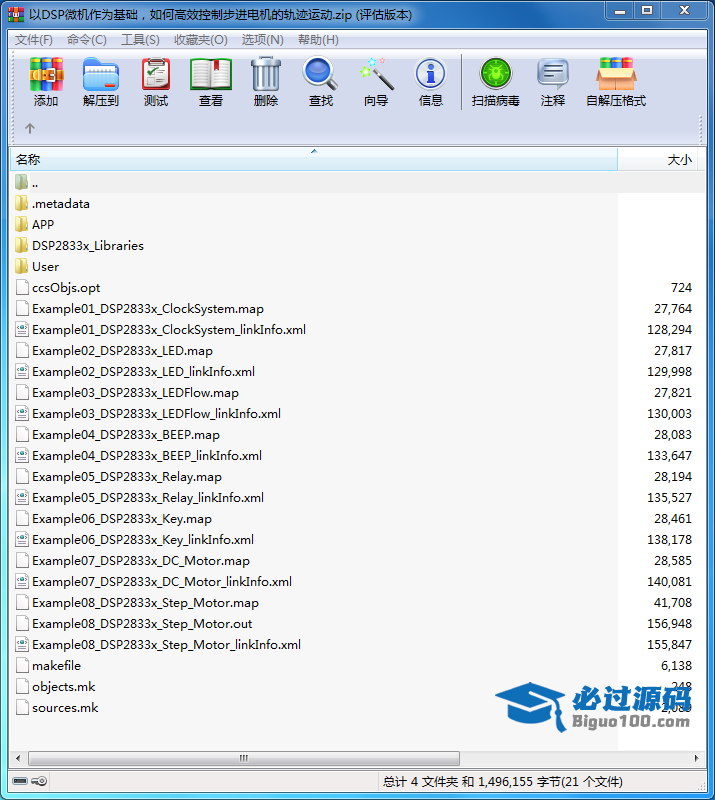Click the scrollbar left arrow
The width and height of the screenshot is (715, 800).
click(x=18, y=758)
